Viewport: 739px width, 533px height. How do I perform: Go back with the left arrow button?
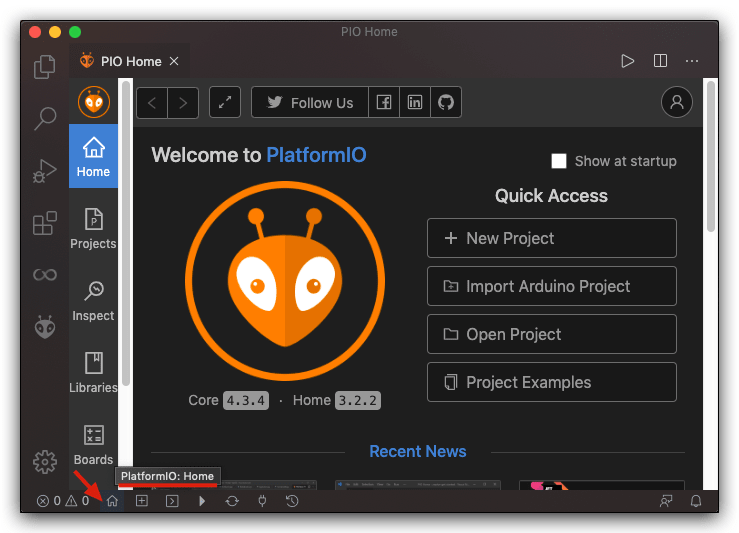[152, 102]
